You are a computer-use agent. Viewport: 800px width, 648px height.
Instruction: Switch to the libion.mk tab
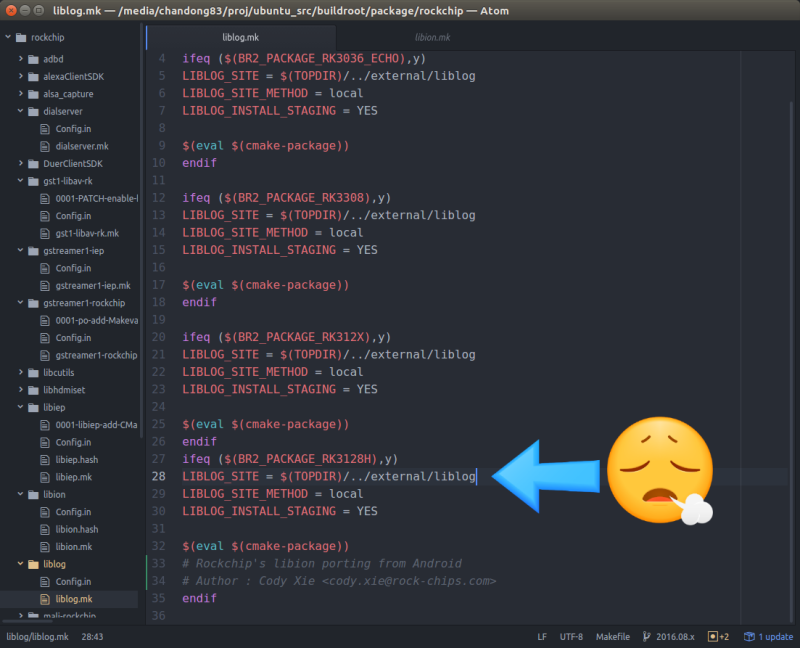click(432, 37)
